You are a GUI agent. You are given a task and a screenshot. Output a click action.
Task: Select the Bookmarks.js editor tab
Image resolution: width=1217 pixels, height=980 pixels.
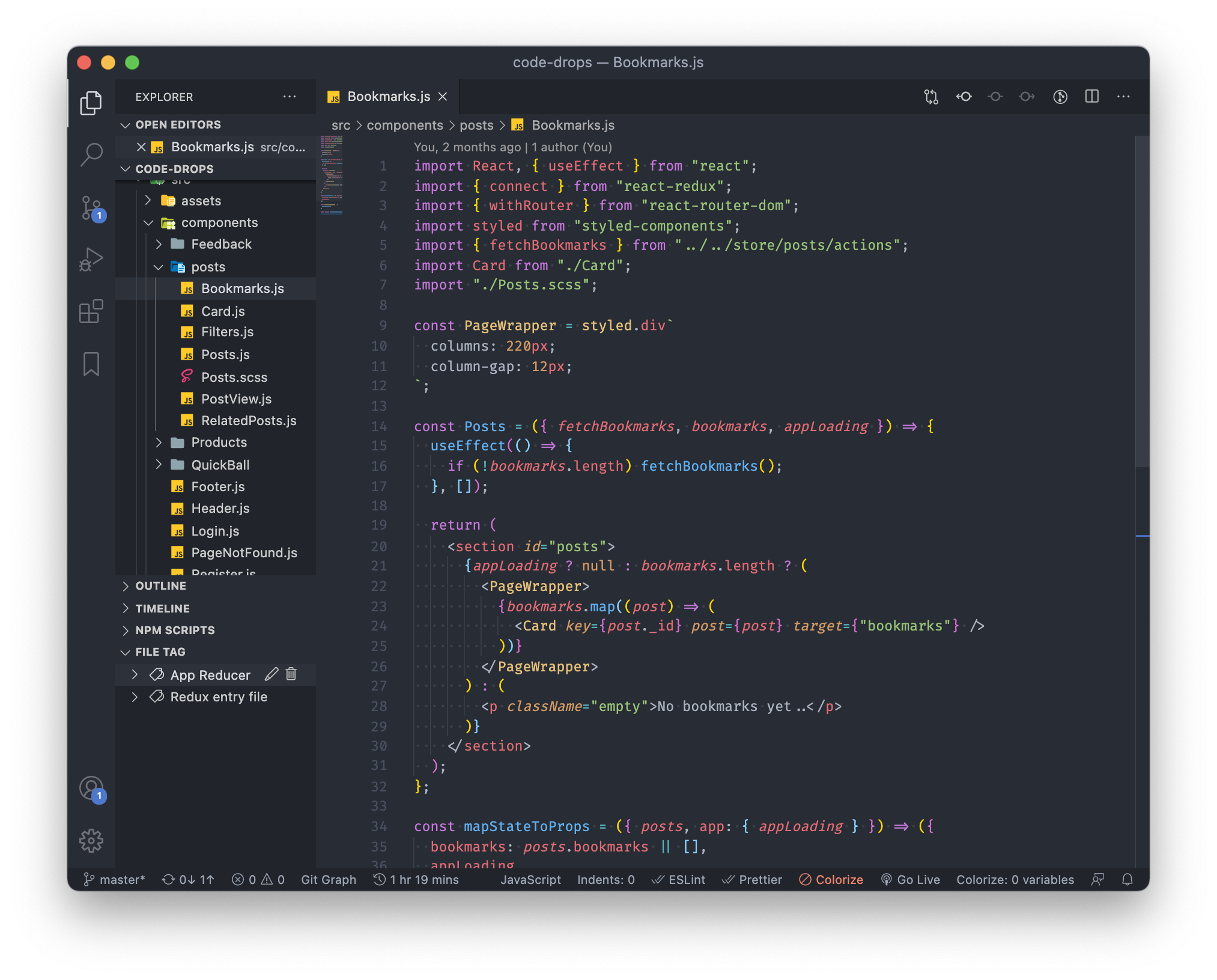[x=388, y=97]
